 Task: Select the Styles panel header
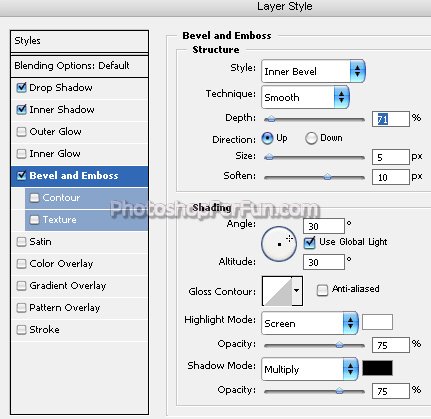coord(79,41)
